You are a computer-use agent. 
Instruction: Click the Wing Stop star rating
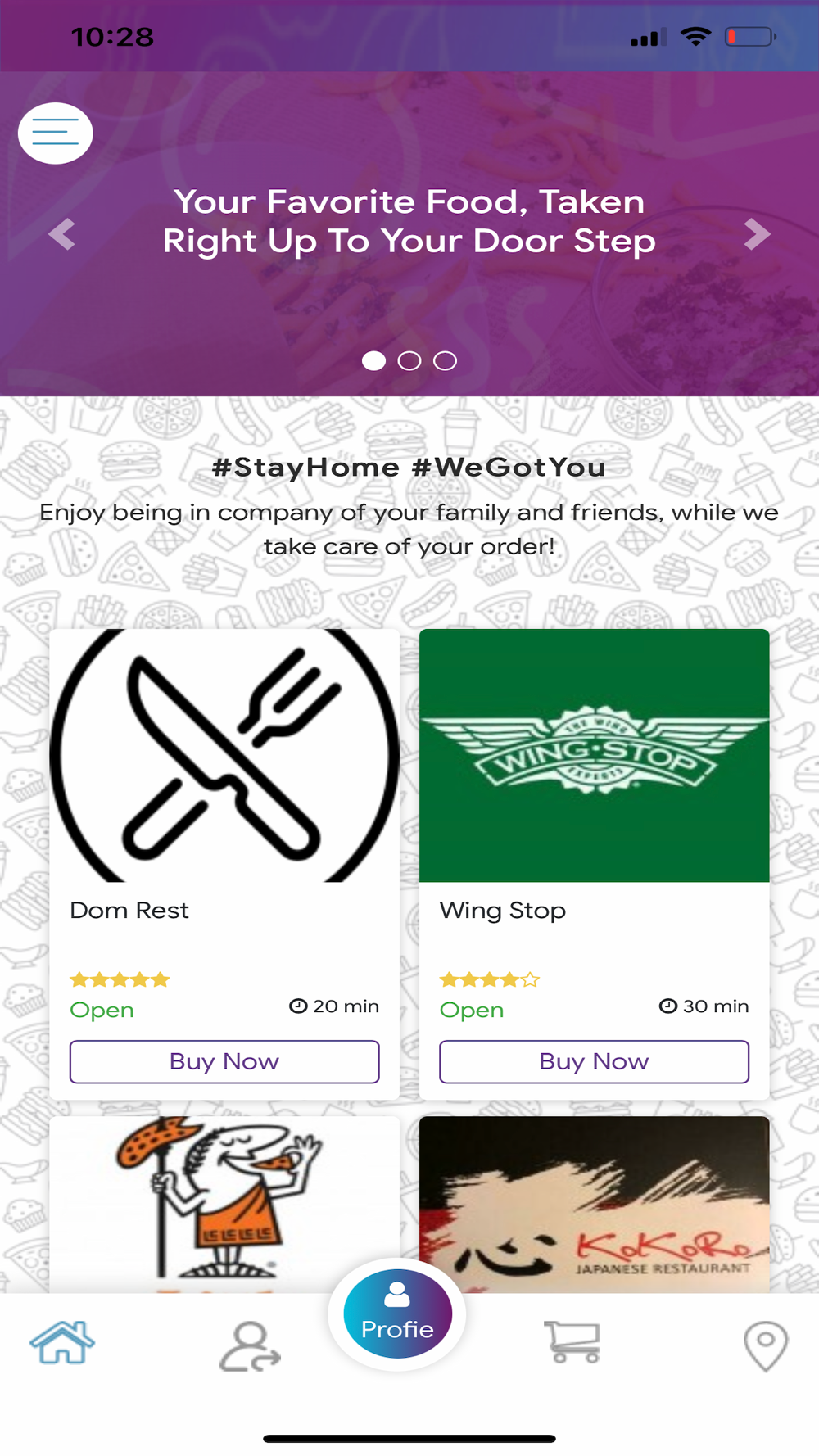pos(490,979)
